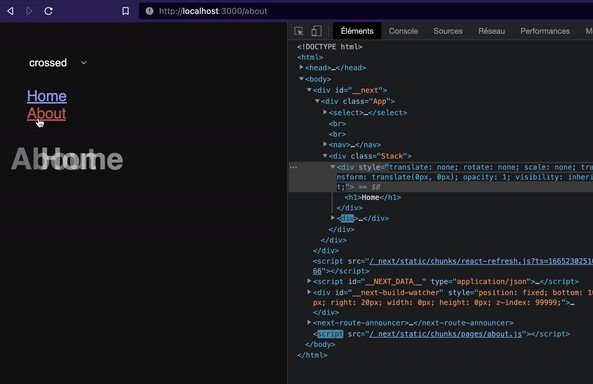Expand the __next-build-watcher div node
Viewport: 593px width, 384px height.
[309, 292]
